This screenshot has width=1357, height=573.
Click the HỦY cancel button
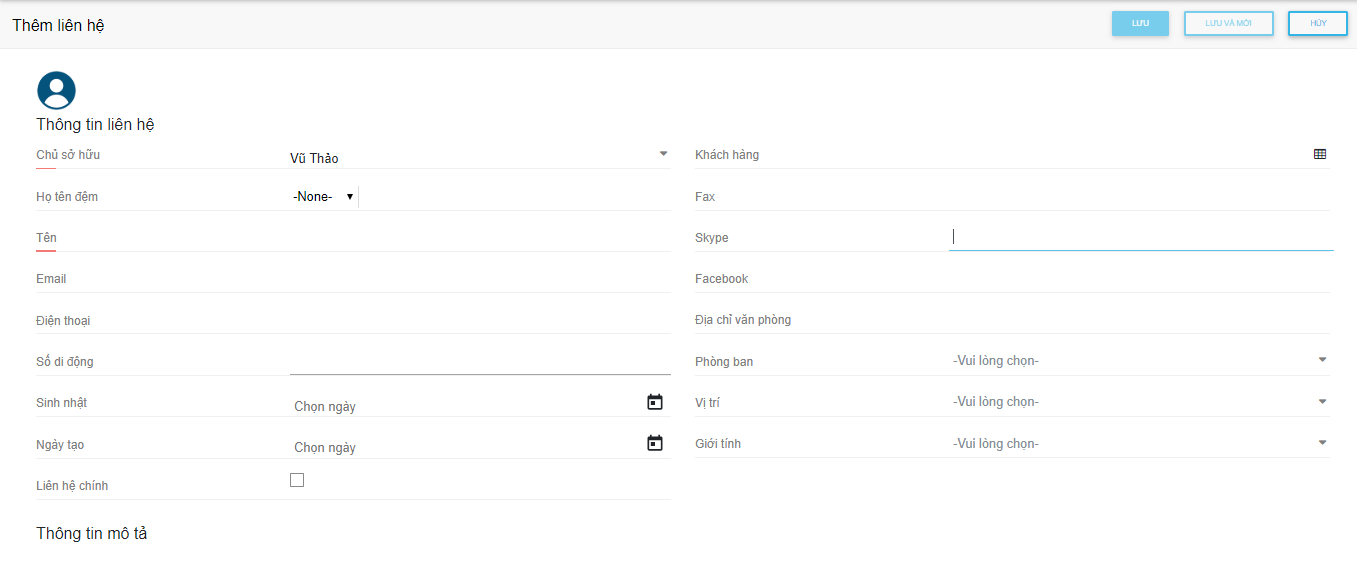1317,23
